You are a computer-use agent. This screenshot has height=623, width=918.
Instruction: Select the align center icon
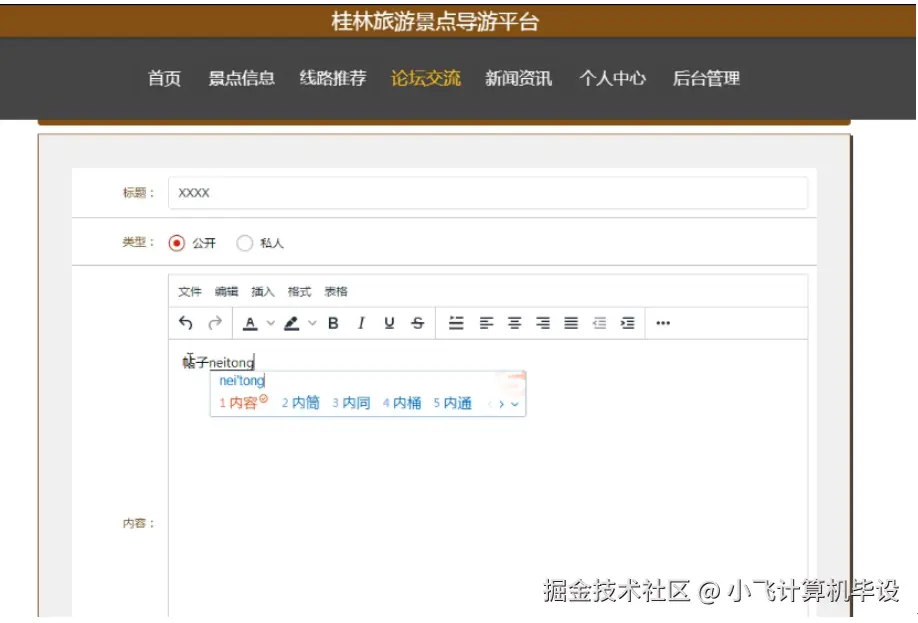(516, 323)
